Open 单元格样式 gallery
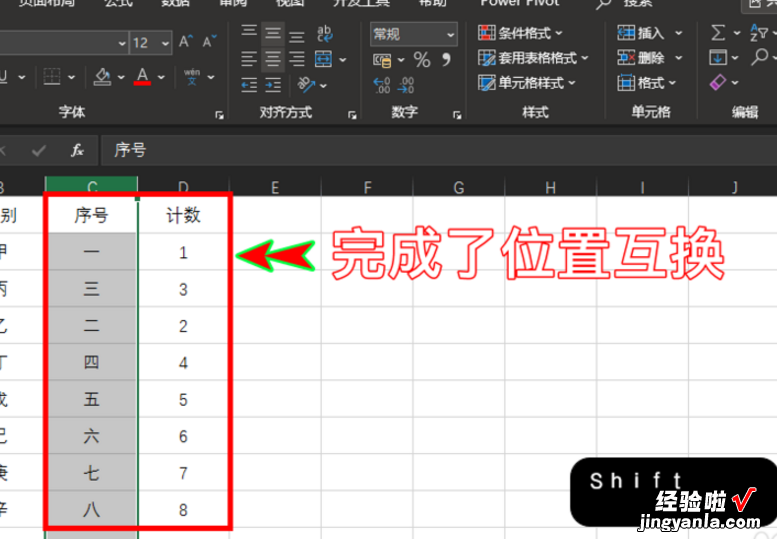Viewport: 777px width, 539px height. coord(526,83)
